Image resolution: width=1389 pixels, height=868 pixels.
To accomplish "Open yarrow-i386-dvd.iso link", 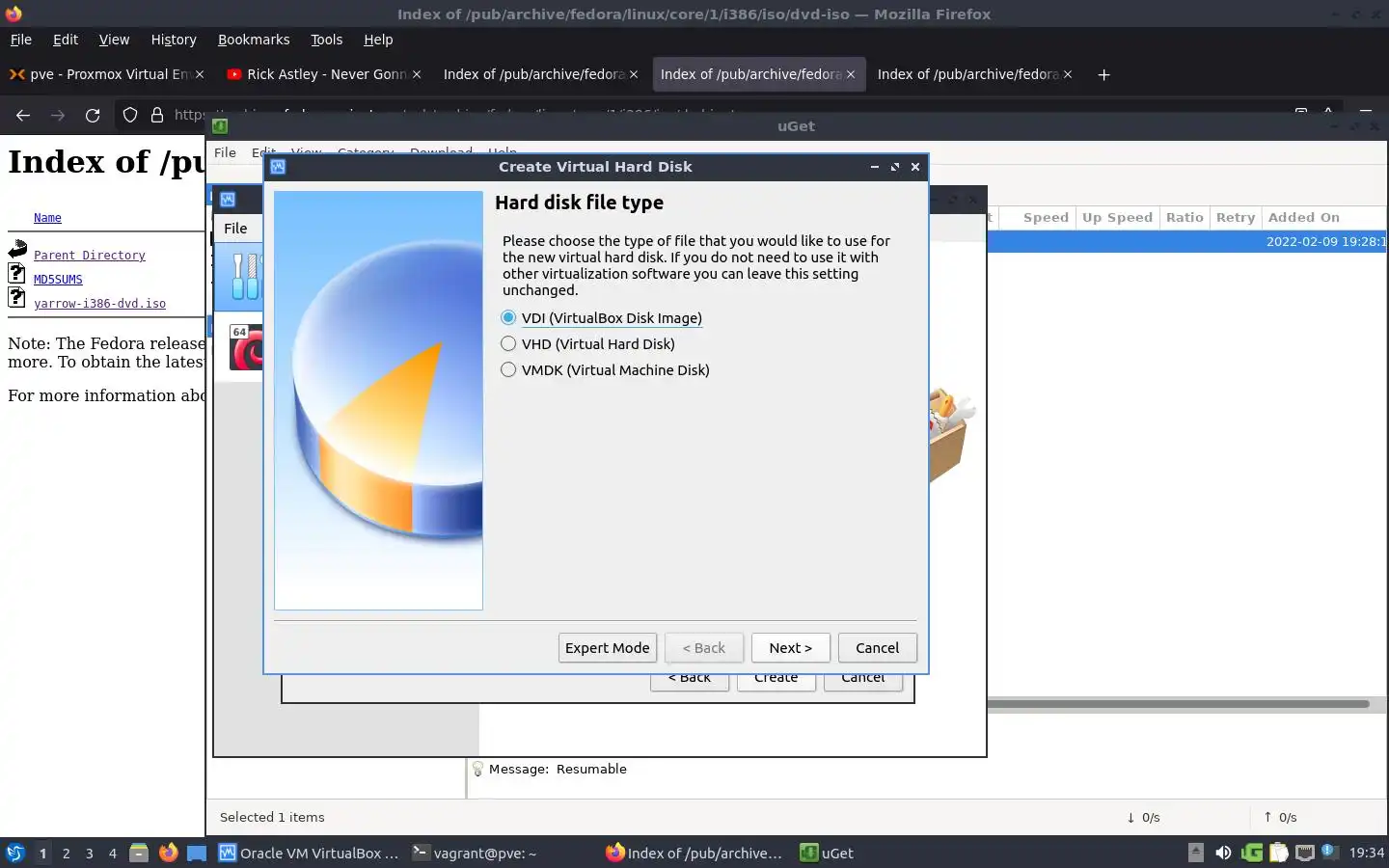I will [99, 304].
